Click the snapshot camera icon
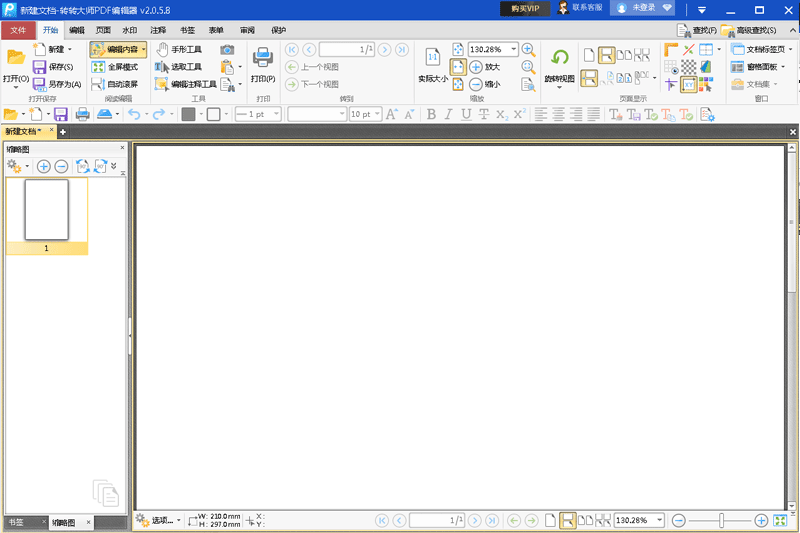The height and width of the screenshot is (533, 800). pyautogui.click(x=227, y=49)
